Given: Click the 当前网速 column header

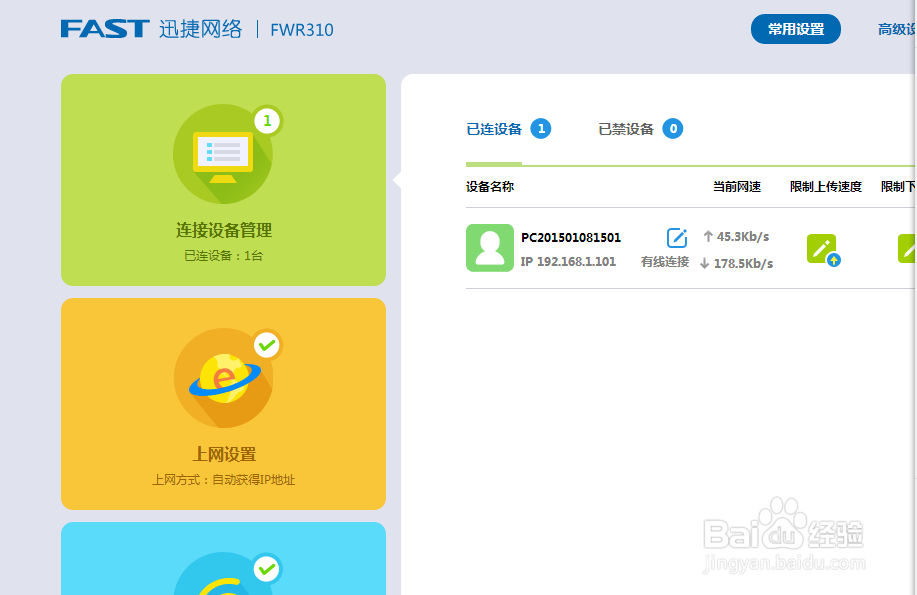Looking at the screenshot, I should pyautogui.click(x=737, y=187).
